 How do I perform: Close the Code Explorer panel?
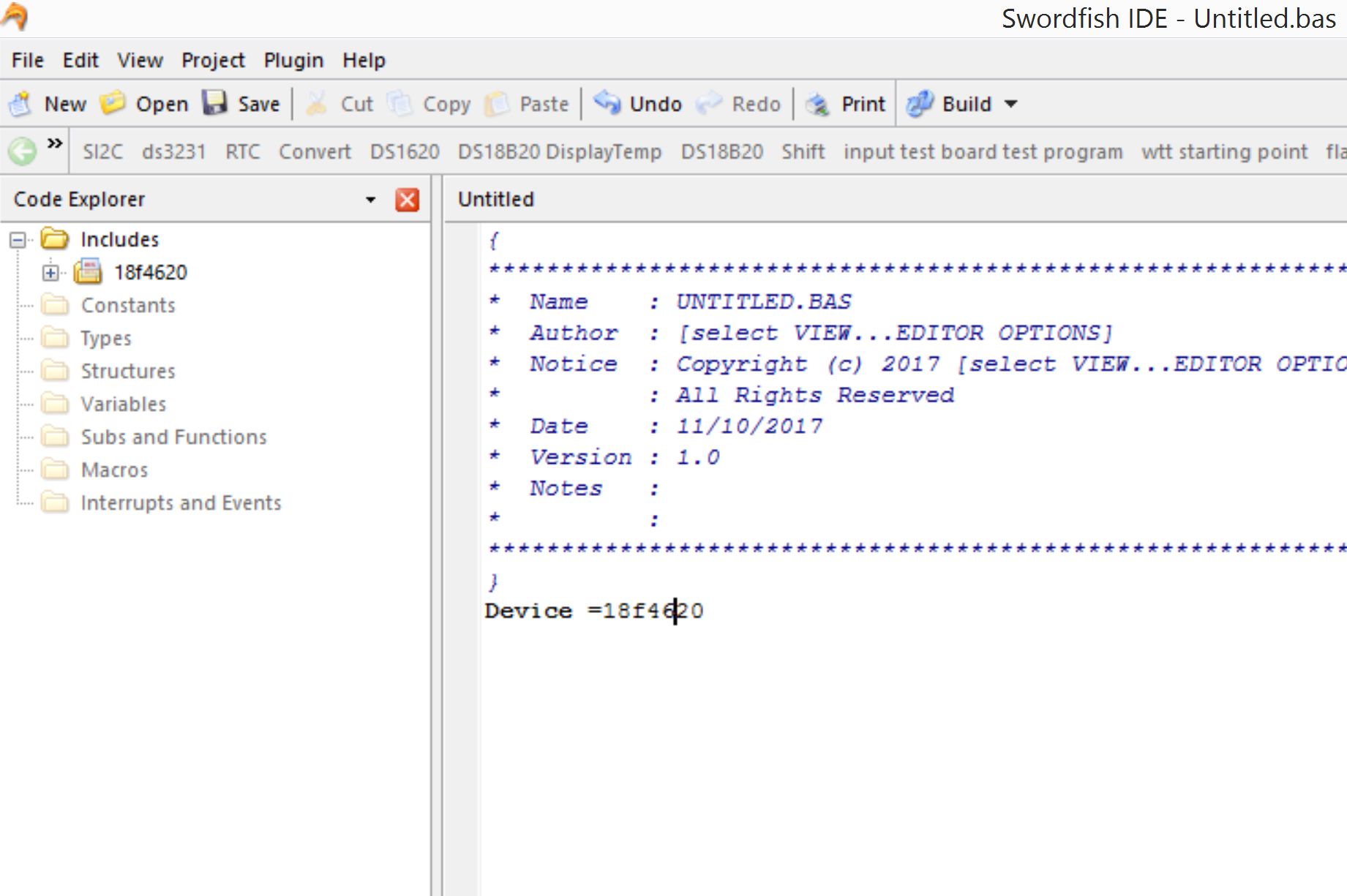[x=407, y=200]
